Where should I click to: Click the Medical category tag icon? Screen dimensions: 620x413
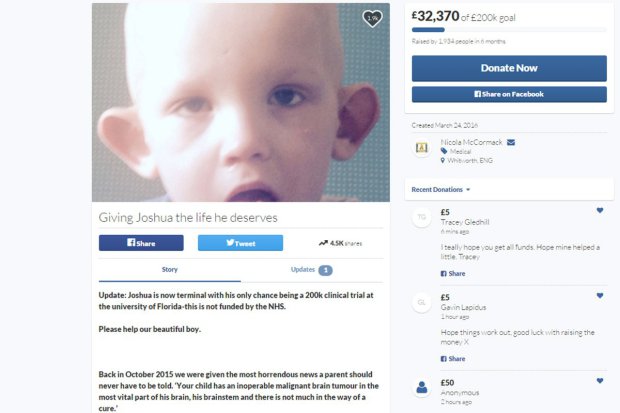(444, 151)
